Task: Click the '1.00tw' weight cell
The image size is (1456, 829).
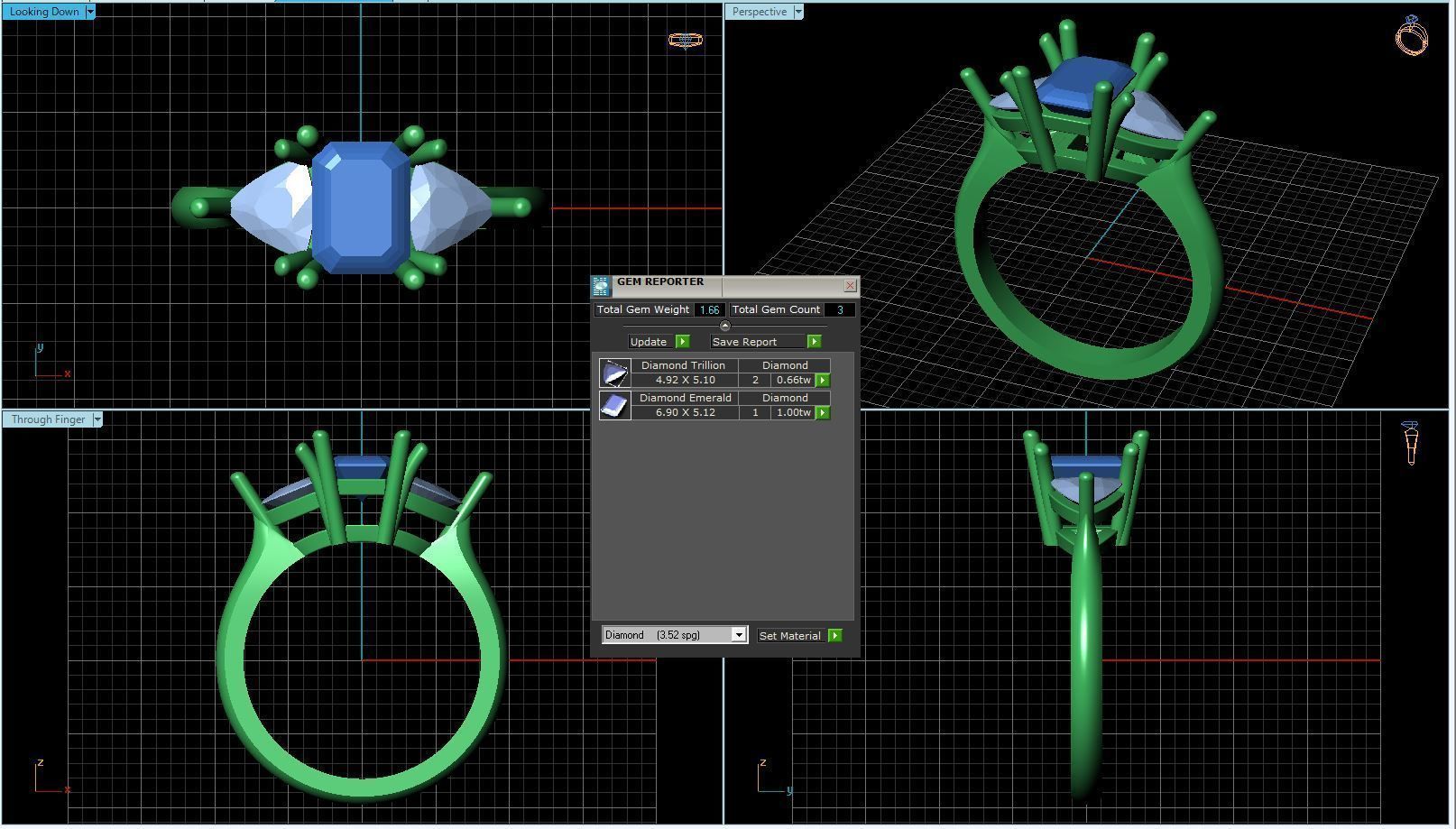Action: click(x=794, y=412)
